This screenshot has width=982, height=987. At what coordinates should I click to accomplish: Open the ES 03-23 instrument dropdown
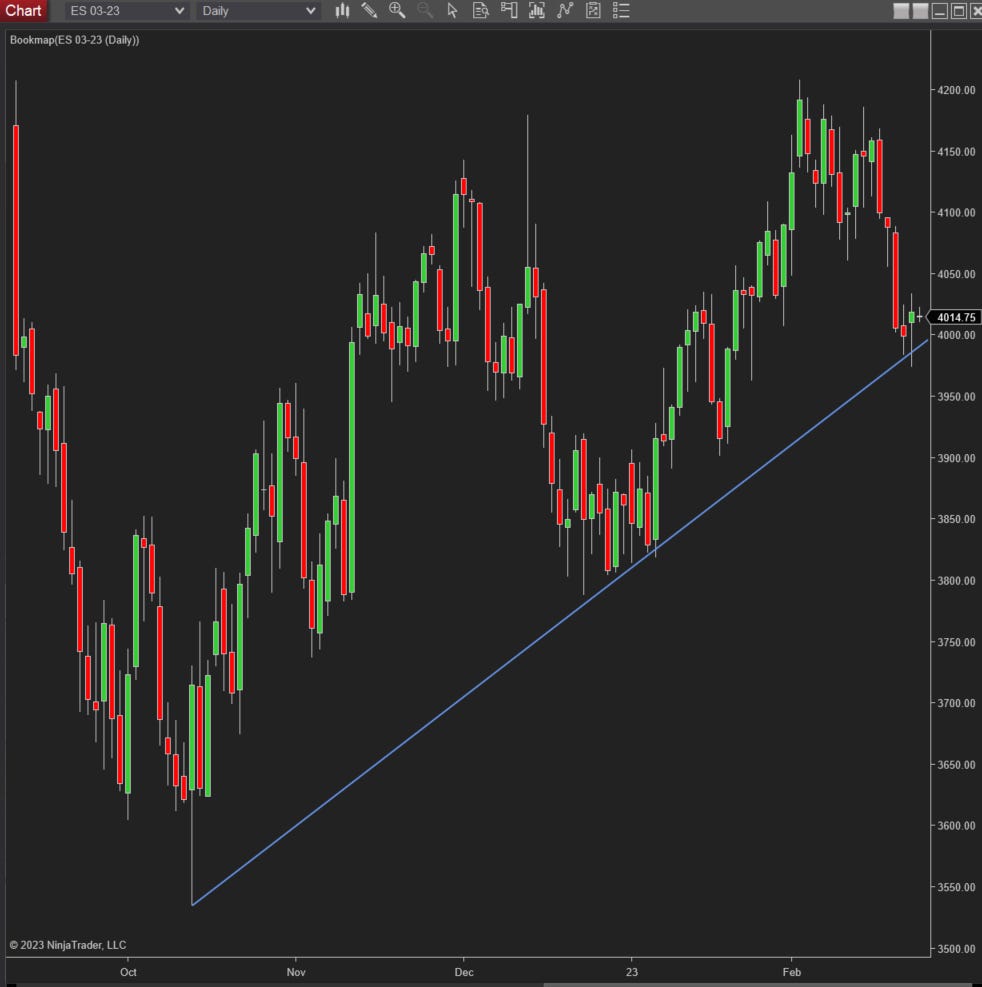pos(127,11)
